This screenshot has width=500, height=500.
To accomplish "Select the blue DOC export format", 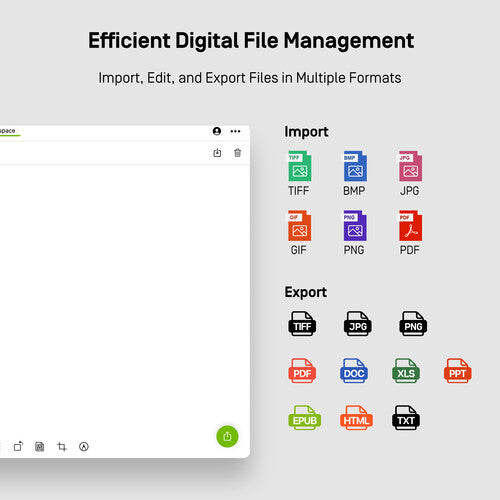I will (354, 370).
